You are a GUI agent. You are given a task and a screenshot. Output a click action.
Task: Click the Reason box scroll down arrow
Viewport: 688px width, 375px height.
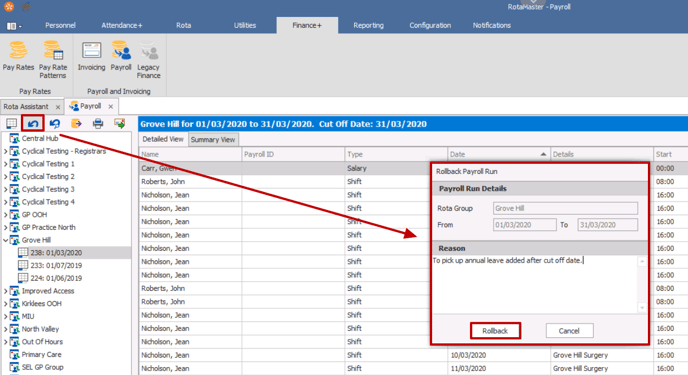(x=642, y=307)
